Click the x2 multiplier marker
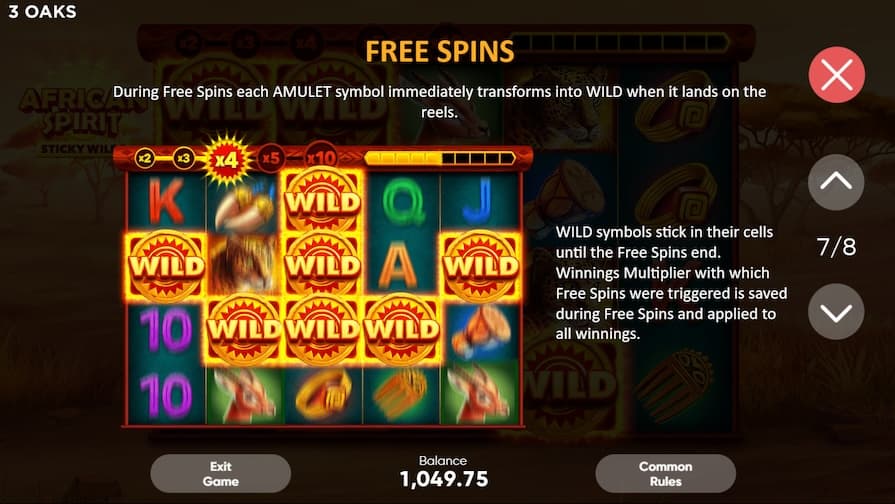Image resolution: width=895 pixels, height=504 pixels. [145, 158]
